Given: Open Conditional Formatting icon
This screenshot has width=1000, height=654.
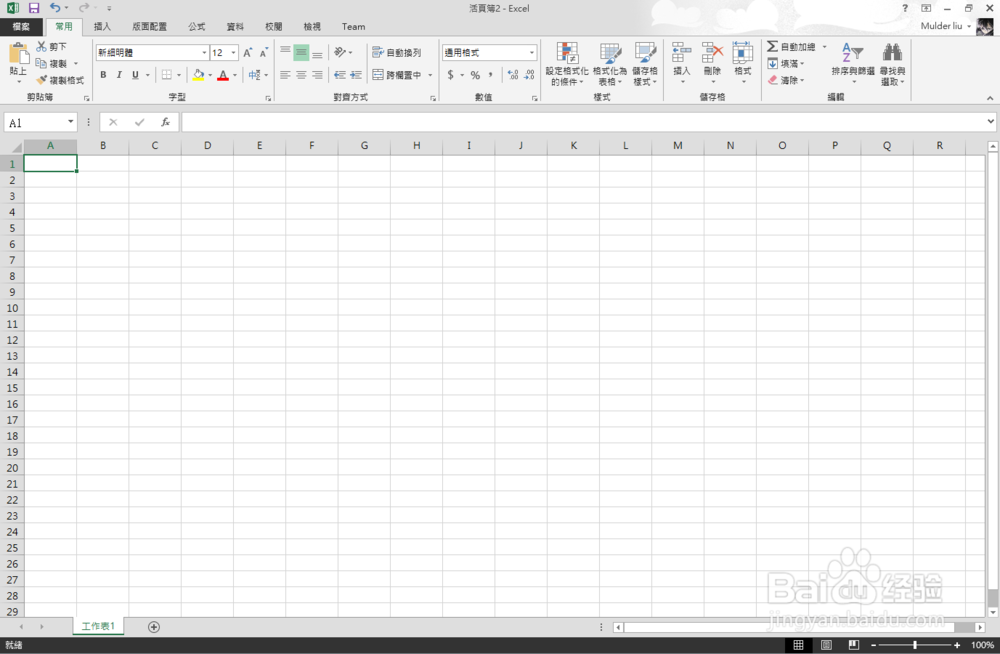Looking at the screenshot, I should point(567,53).
